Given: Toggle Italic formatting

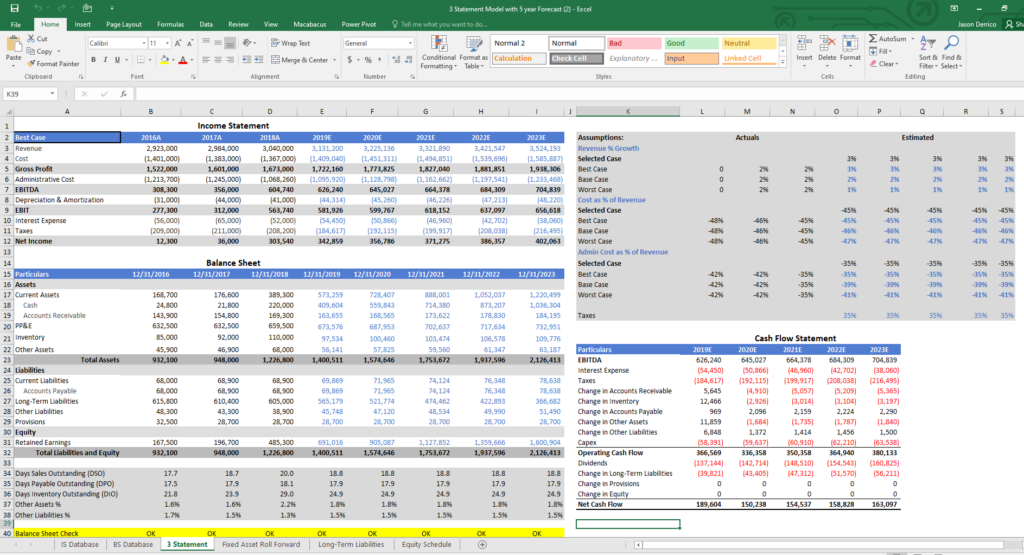Looking at the screenshot, I should coord(104,60).
